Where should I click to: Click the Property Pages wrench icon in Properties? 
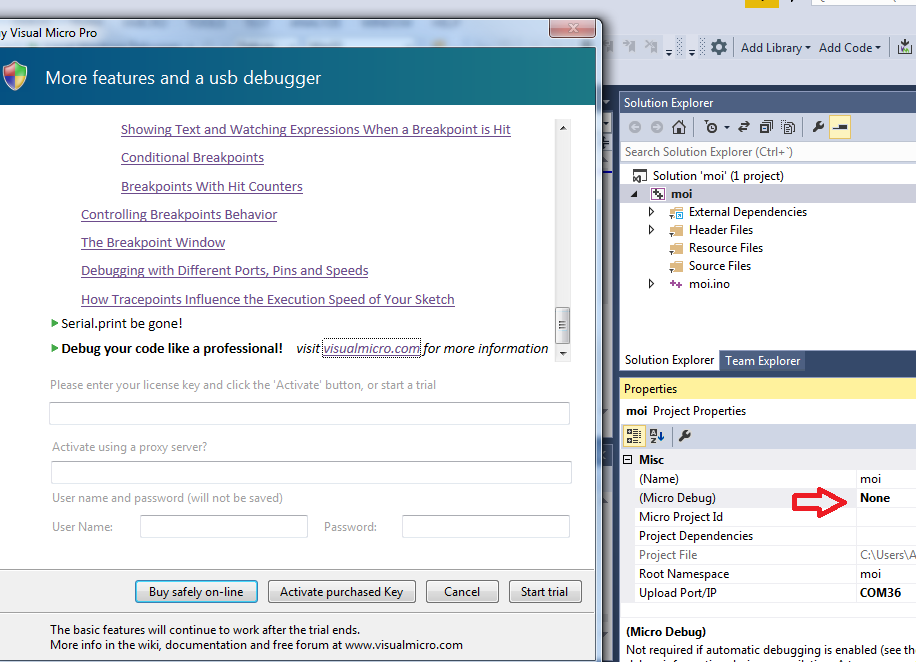[685, 435]
